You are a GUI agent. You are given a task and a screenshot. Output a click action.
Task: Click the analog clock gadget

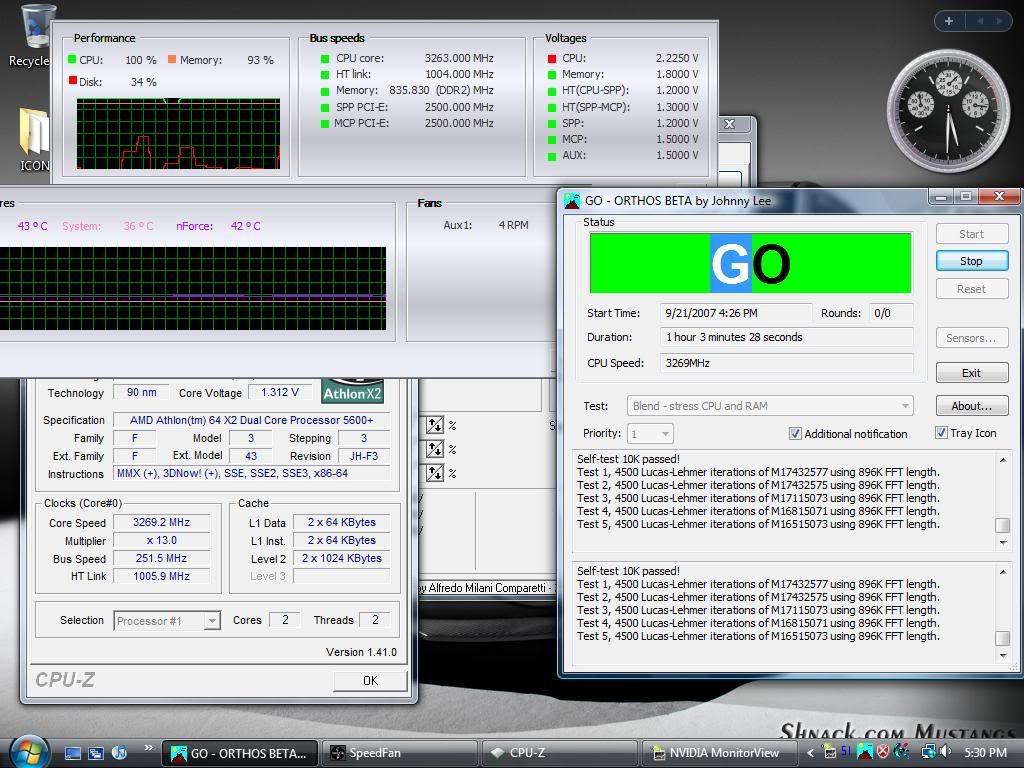[948, 108]
